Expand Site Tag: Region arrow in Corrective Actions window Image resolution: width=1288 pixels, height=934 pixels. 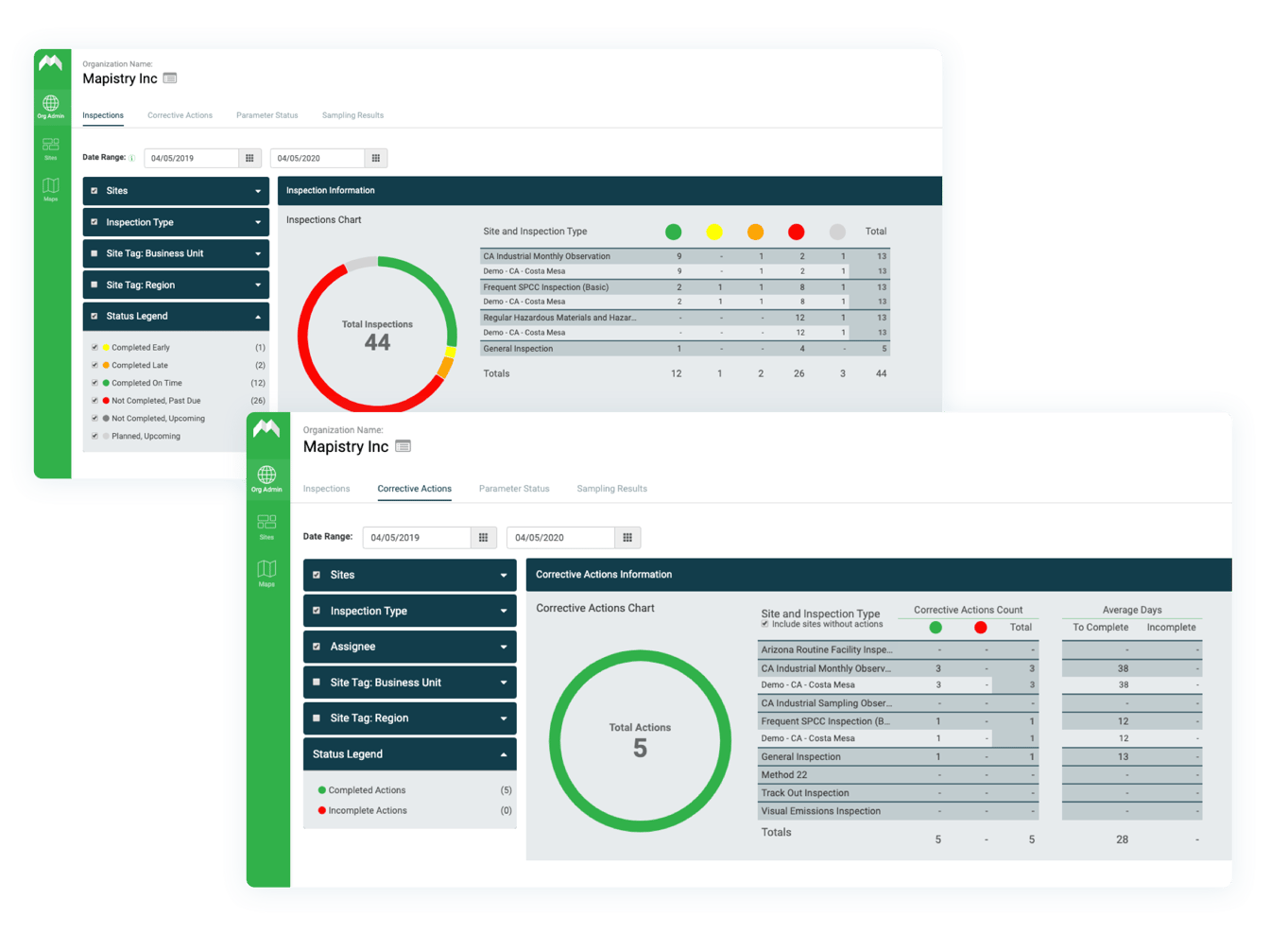click(504, 718)
